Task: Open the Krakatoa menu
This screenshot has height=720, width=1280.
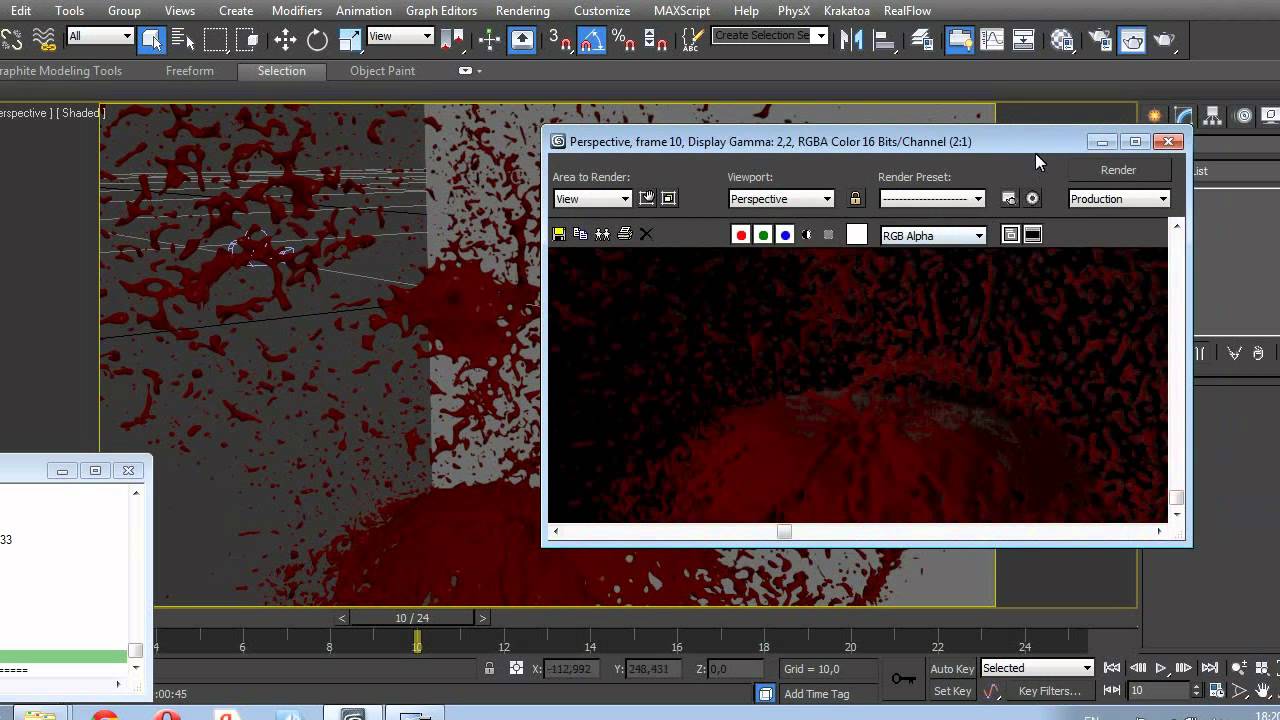Action: tap(847, 11)
